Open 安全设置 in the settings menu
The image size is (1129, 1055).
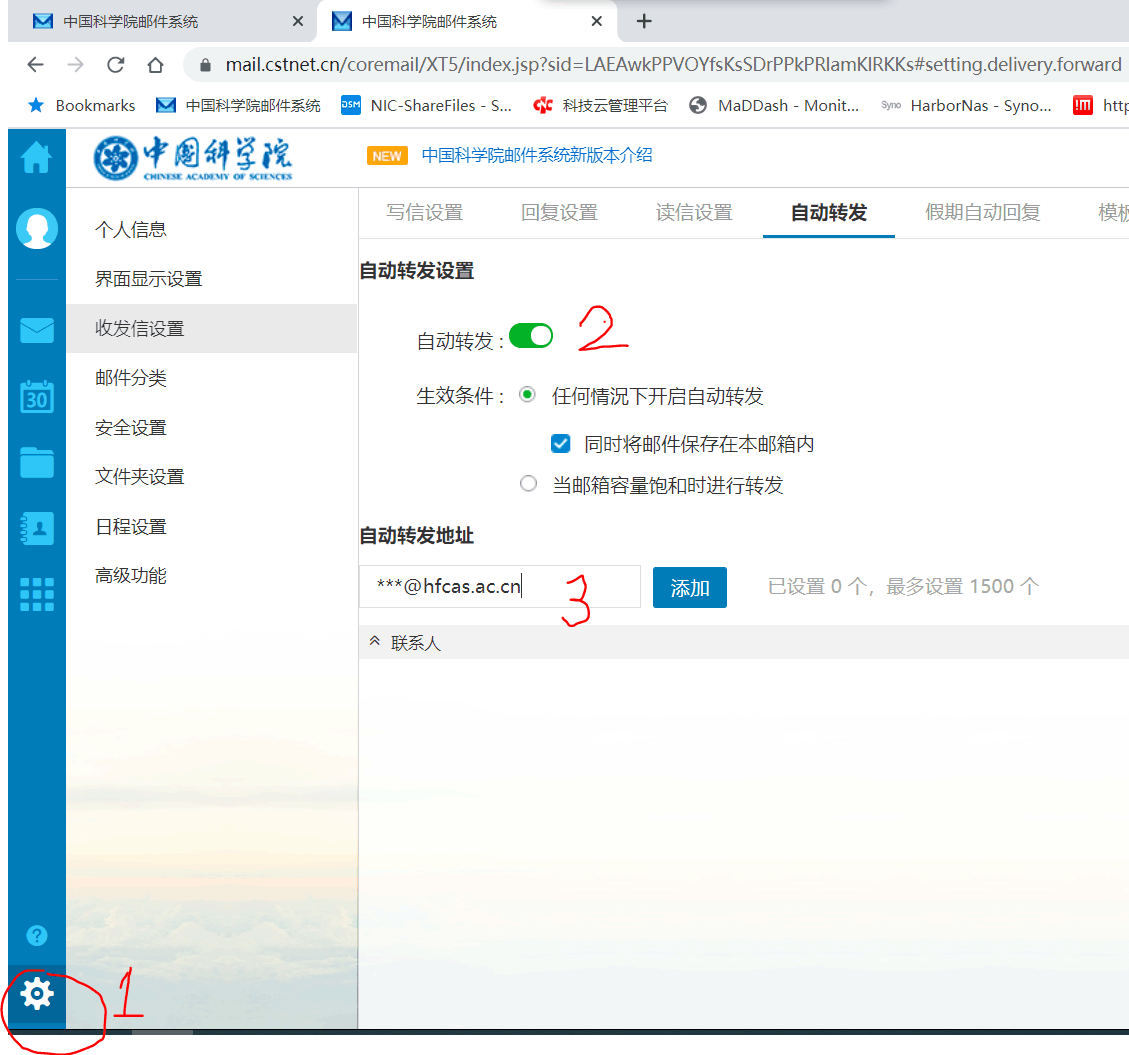coord(131,428)
